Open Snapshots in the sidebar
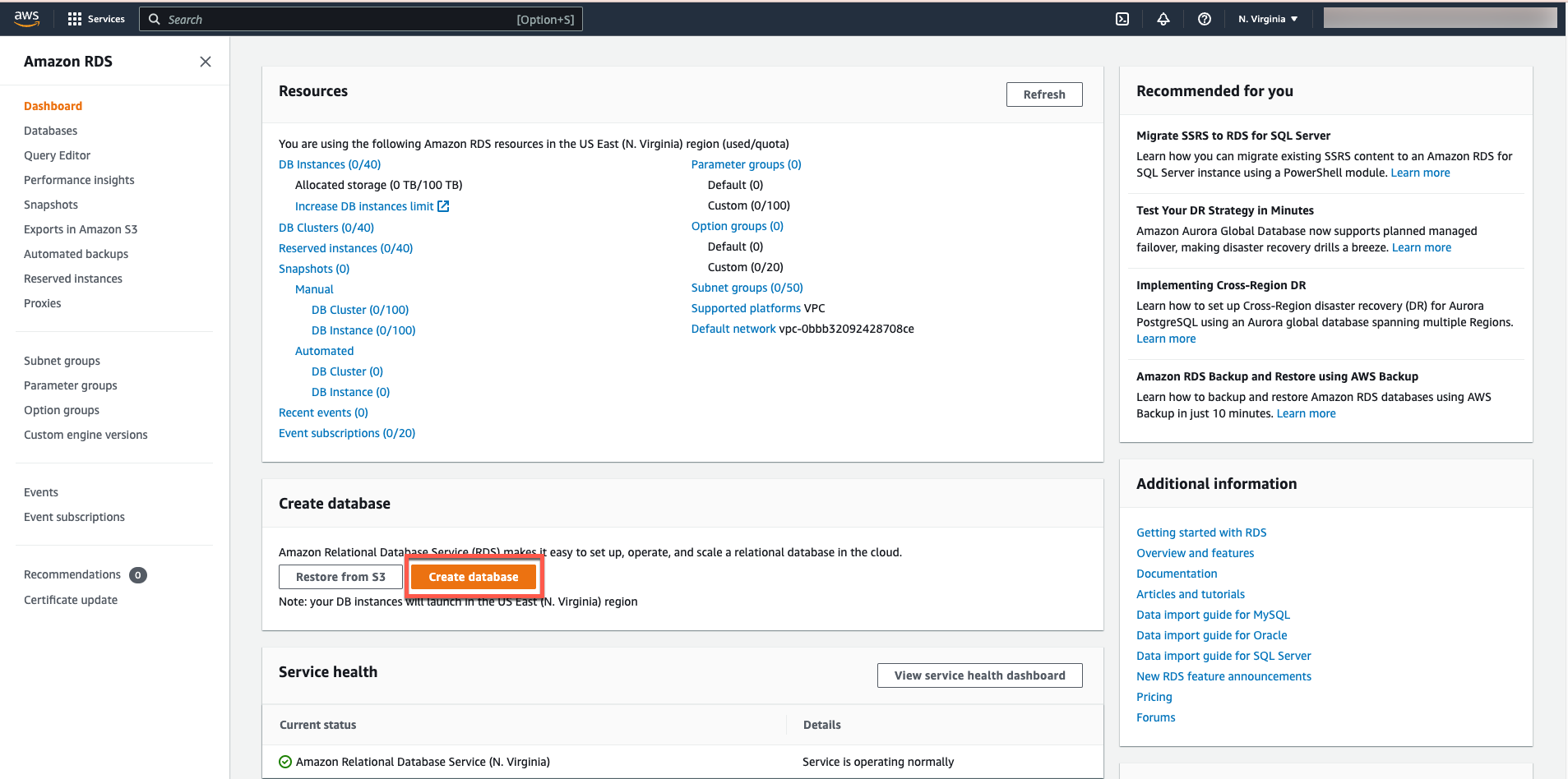This screenshot has height=779, width=1568. point(51,205)
